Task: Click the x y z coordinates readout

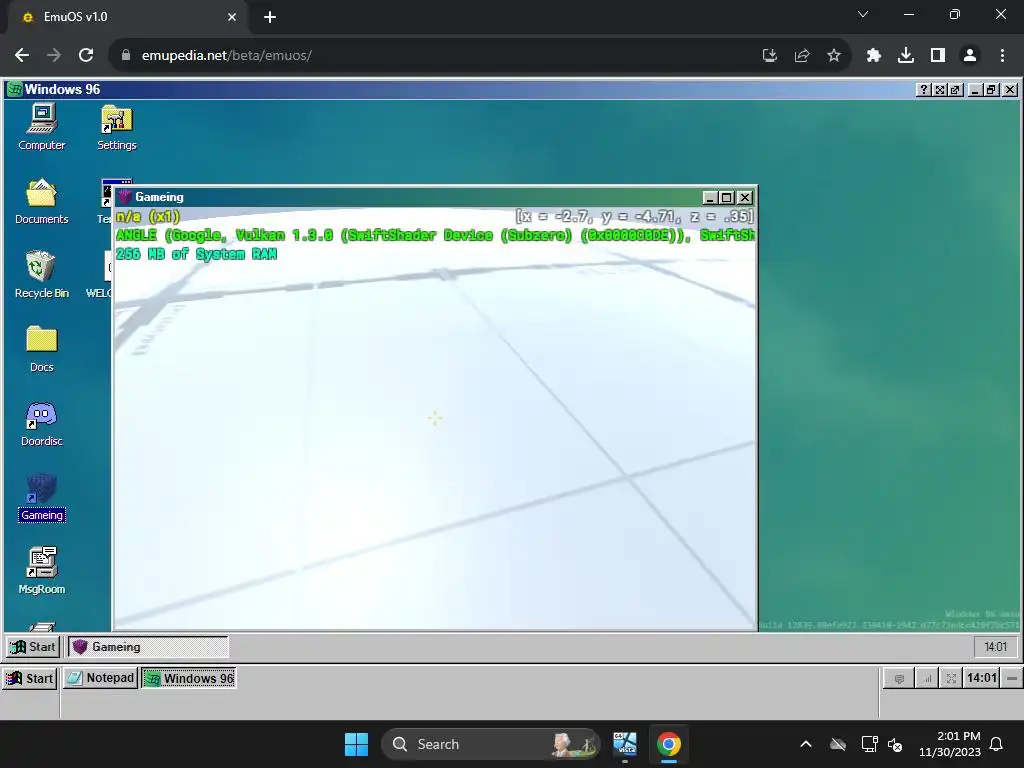Action: pyautogui.click(x=635, y=216)
